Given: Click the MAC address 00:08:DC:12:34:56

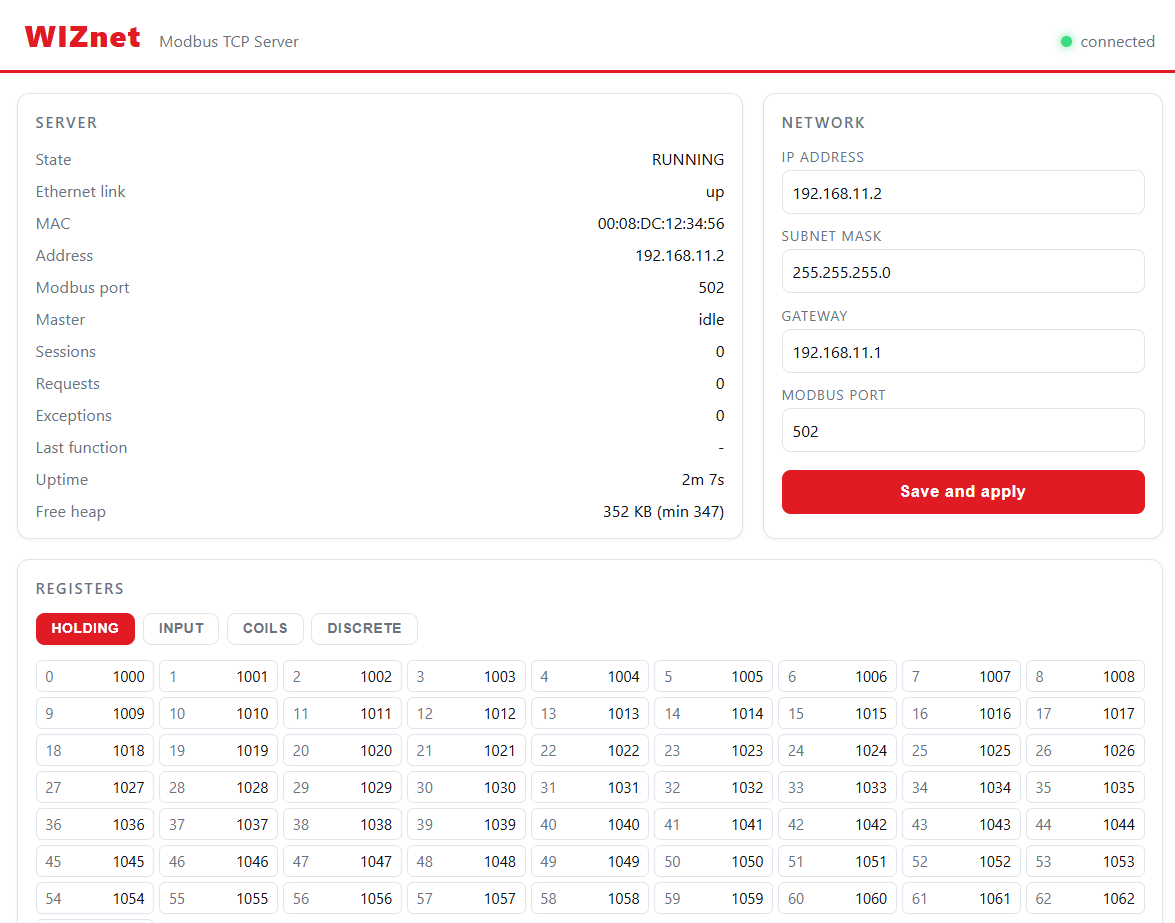Looking at the screenshot, I should [x=661, y=223].
